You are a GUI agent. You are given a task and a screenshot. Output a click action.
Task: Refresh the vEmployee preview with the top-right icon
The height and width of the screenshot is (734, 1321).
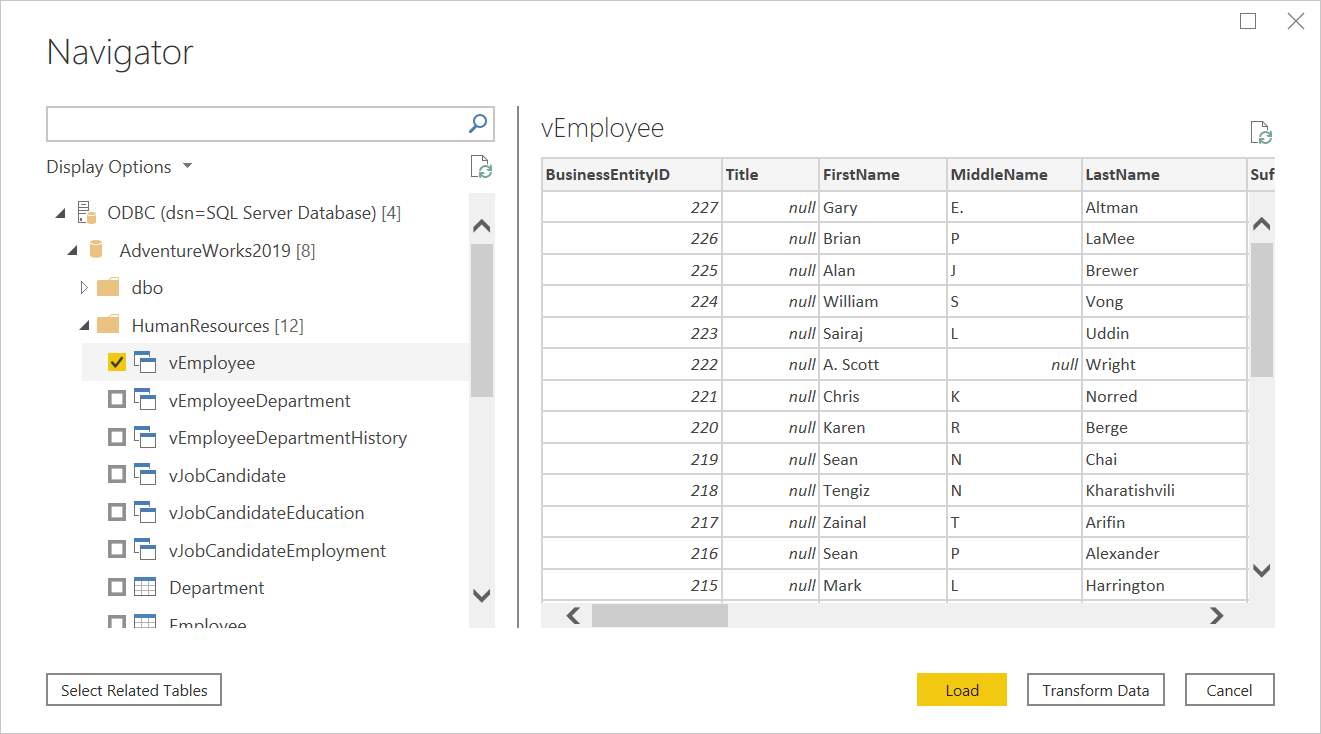(x=1261, y=134)
